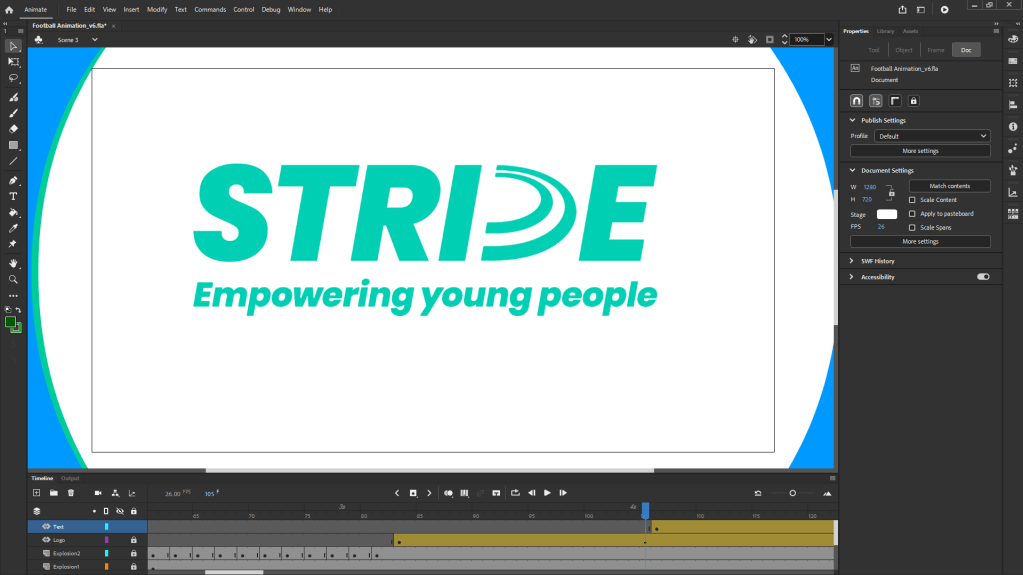The width and height of the screenshot is (1023, 575).
Task: Activate the Zoom magnifier tool
Action: [x=13, y=279]
